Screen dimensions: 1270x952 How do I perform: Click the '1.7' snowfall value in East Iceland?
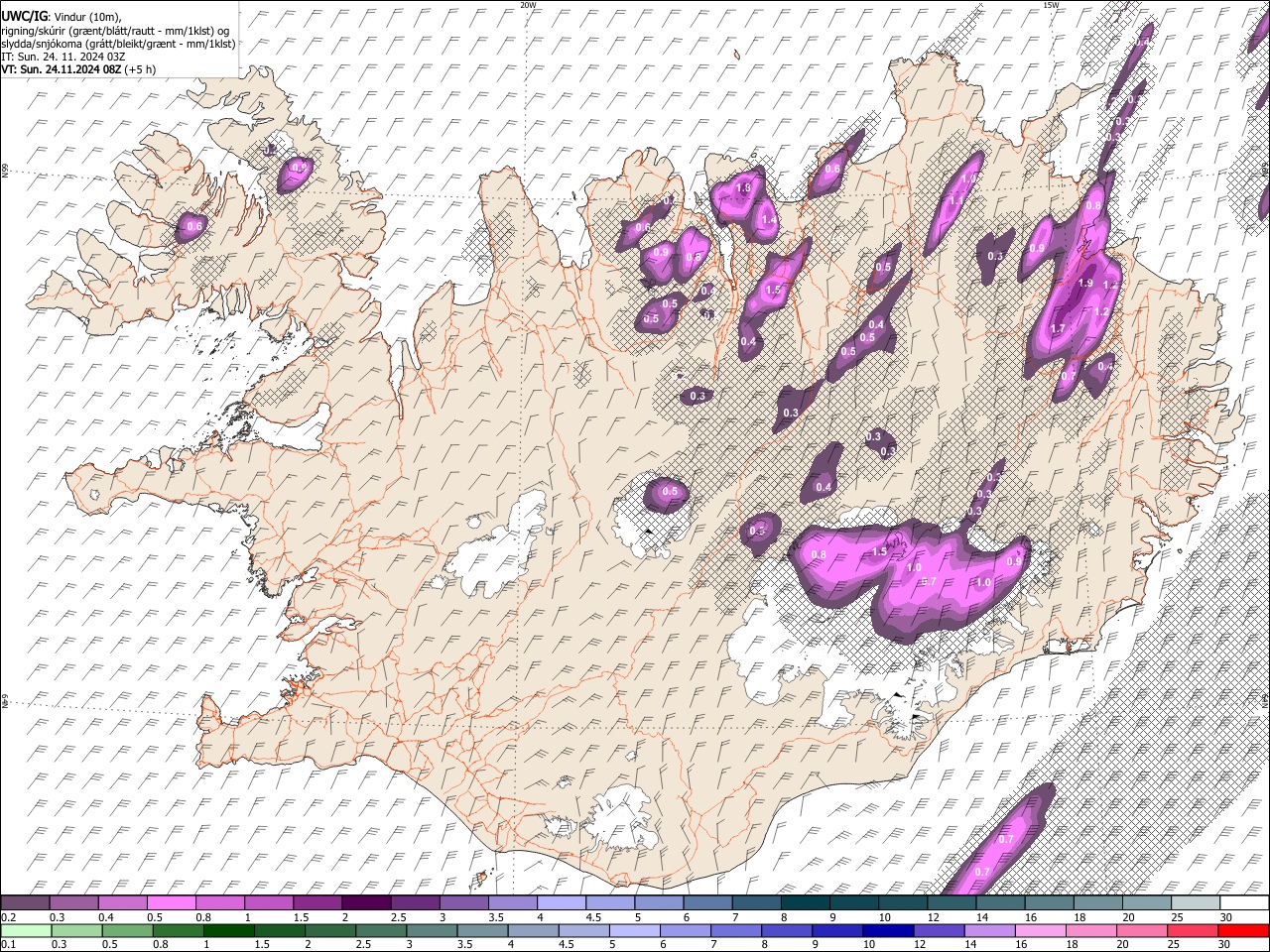(x=1058, y=328)
